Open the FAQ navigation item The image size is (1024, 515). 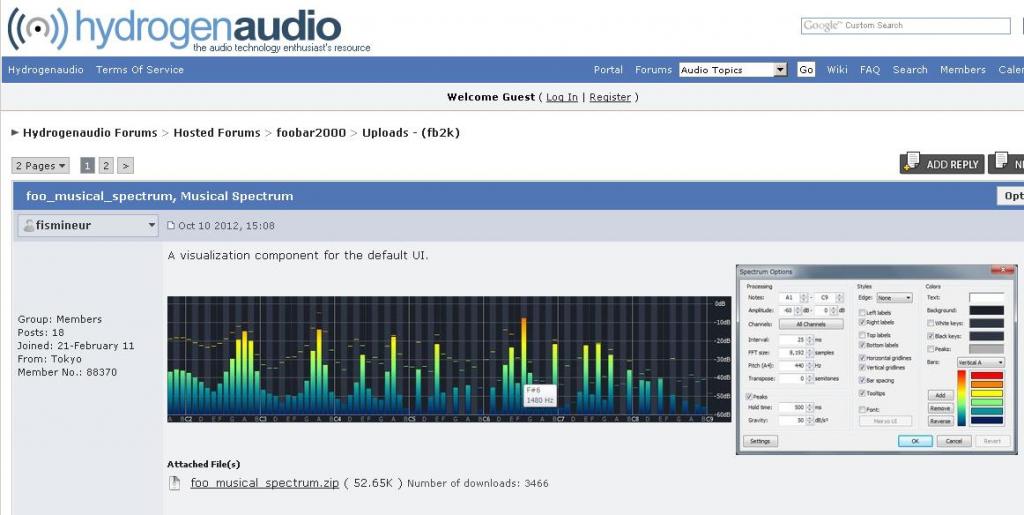tap(870, 70)
